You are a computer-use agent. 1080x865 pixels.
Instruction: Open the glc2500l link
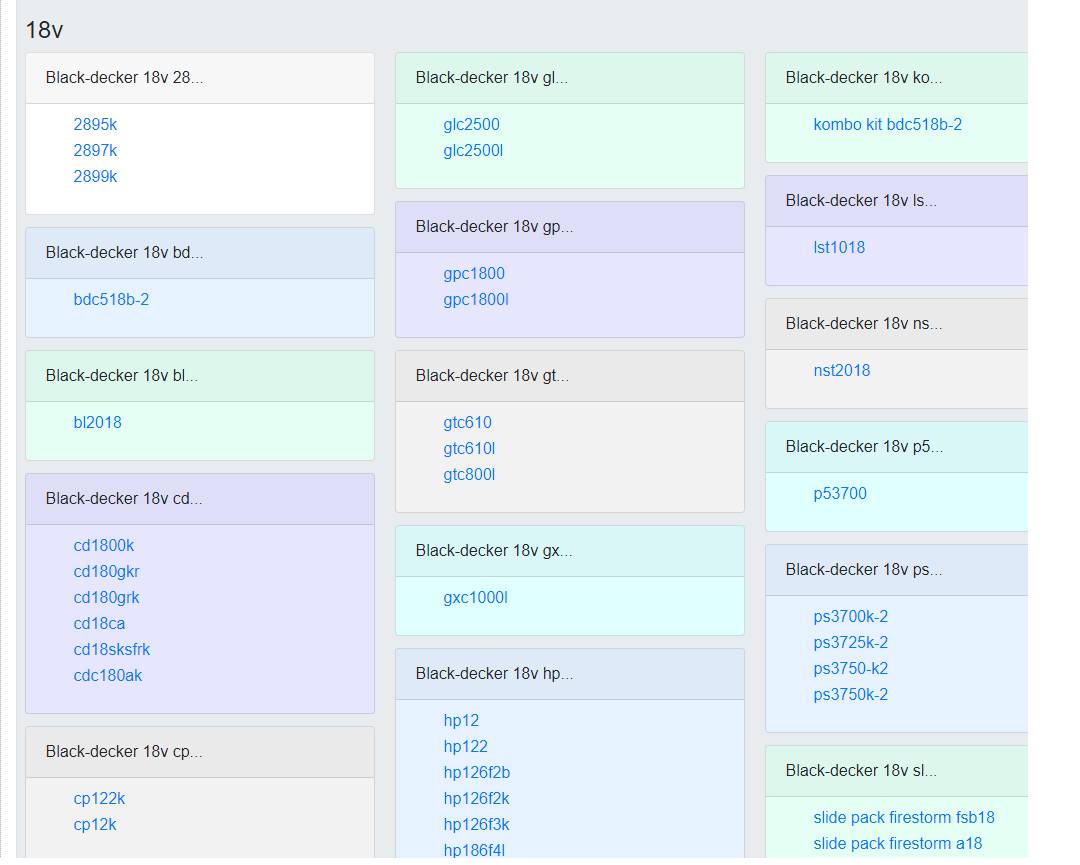(473, 151)
